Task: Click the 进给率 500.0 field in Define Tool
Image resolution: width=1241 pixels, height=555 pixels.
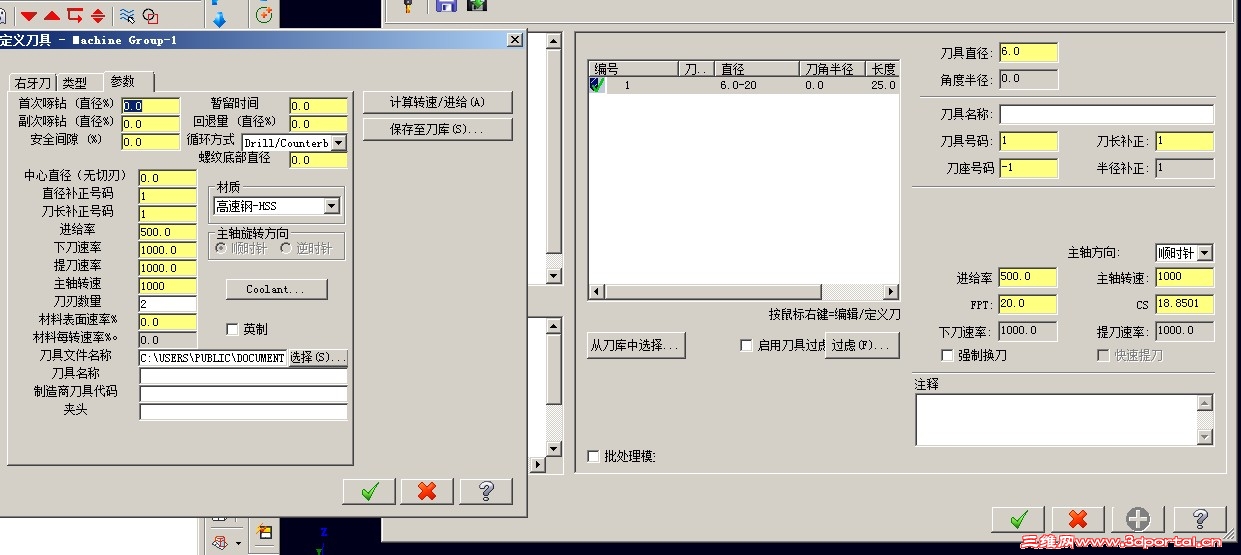Action: 167,232
